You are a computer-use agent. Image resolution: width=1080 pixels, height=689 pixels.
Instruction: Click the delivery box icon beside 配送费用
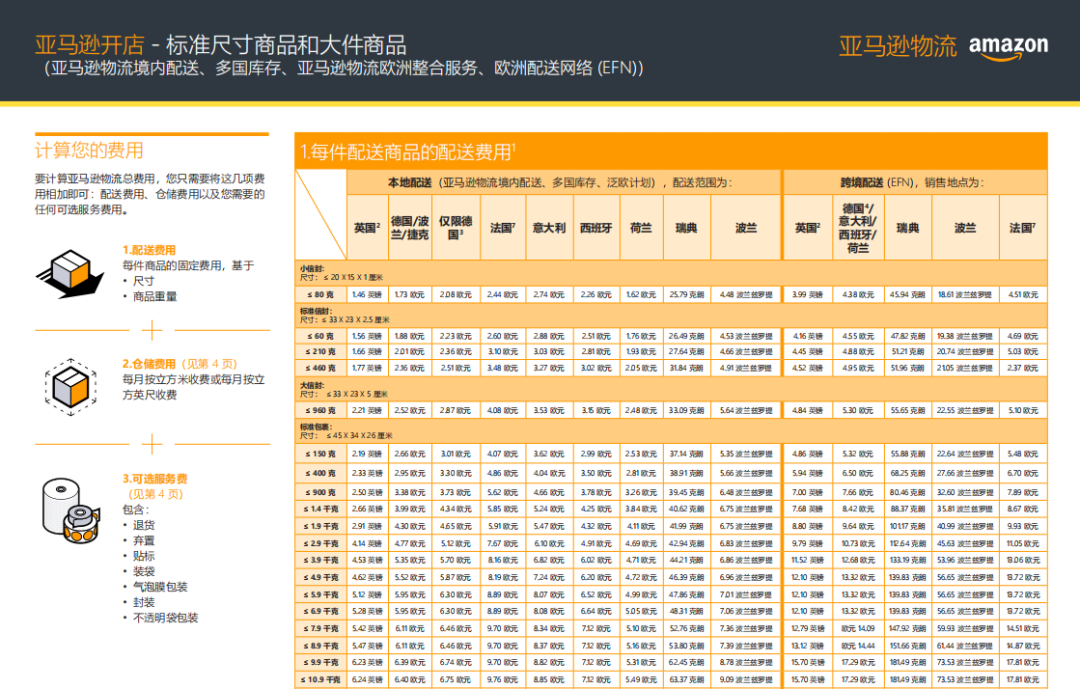tap(70, 273)
